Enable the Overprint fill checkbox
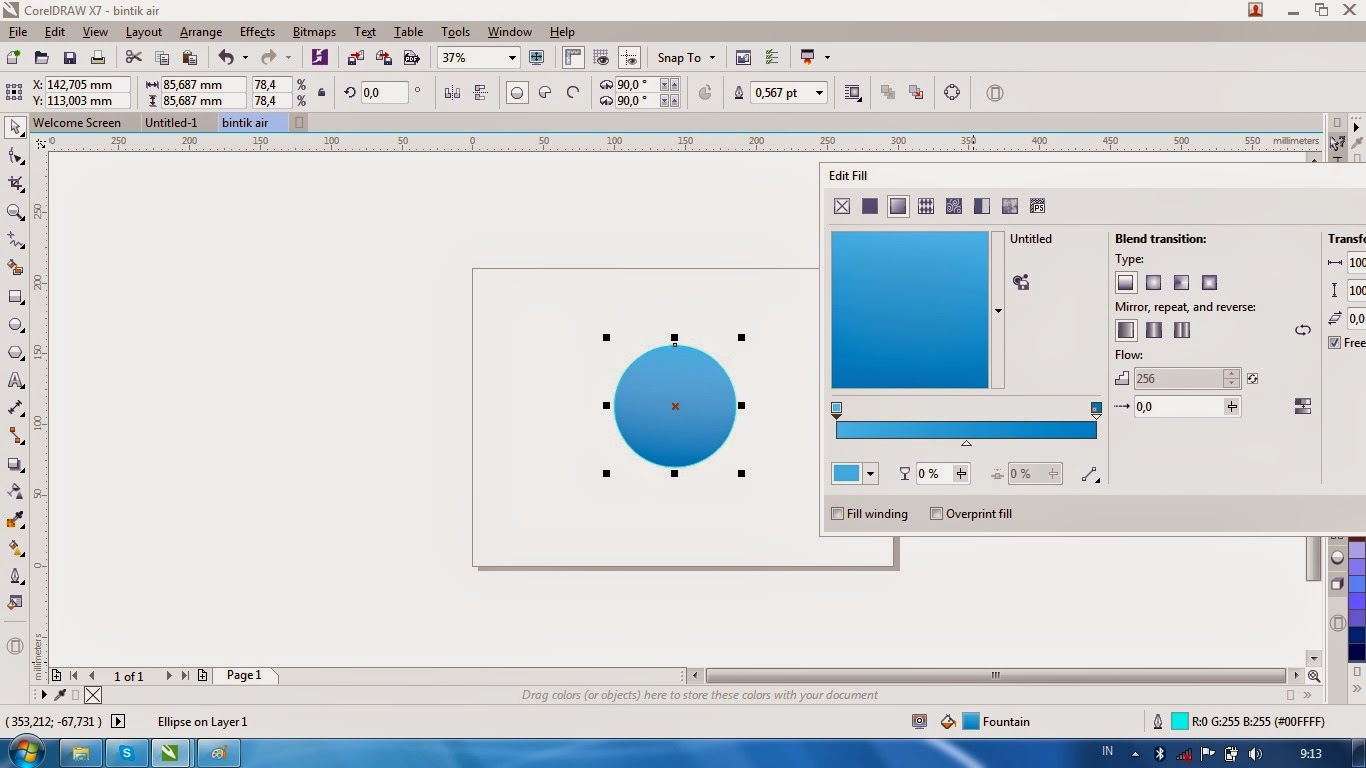The height and width of the screenshot is (768, 1366). point(937,513)
